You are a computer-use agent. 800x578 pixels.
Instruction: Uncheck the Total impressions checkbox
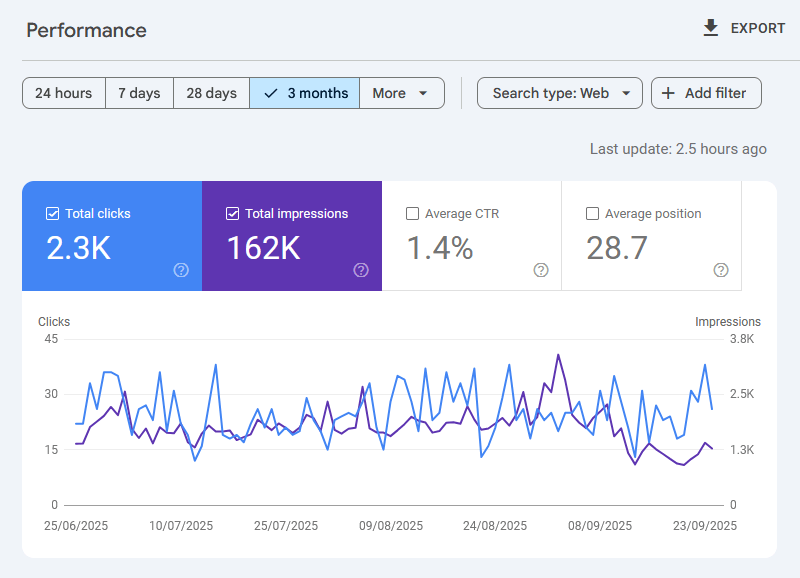point(233,213)
